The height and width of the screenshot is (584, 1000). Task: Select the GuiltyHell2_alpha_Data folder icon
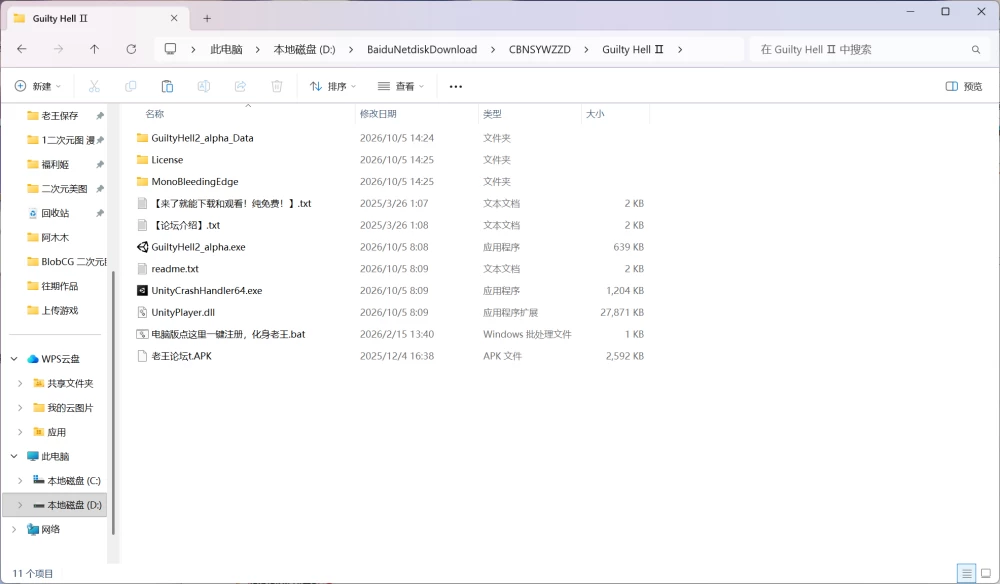pyautogui.click(x=142, y=138)
